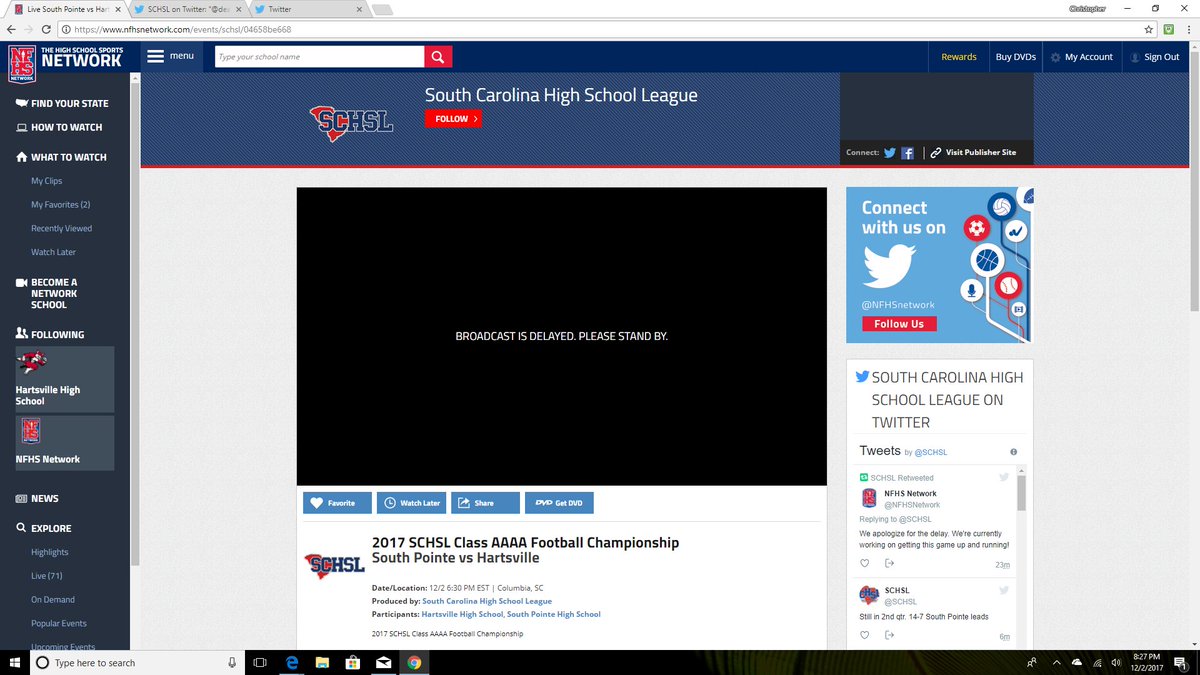The width and height of the screenshot is (1200, 675).
Task: Like the SCHSL '14-7 South Pointe leads' tweet
Action: click(866, 636)
